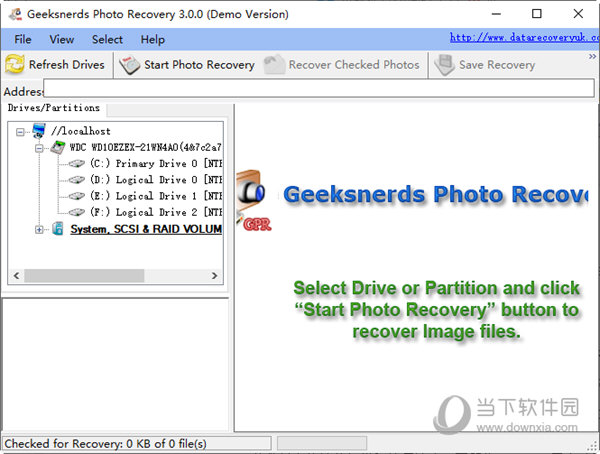Show more toolbar items via chevron

[x=592, y=57]
